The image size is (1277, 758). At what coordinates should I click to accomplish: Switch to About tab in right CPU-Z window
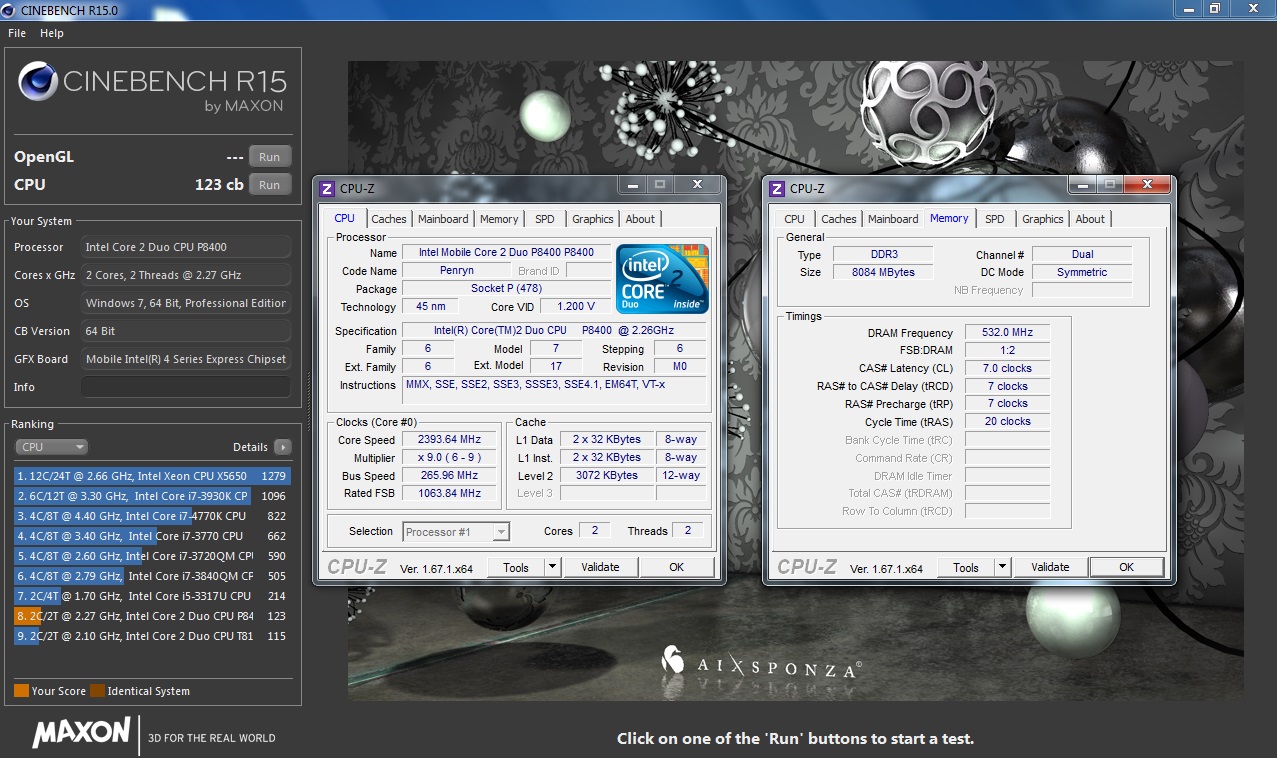tap(1090, 219)
